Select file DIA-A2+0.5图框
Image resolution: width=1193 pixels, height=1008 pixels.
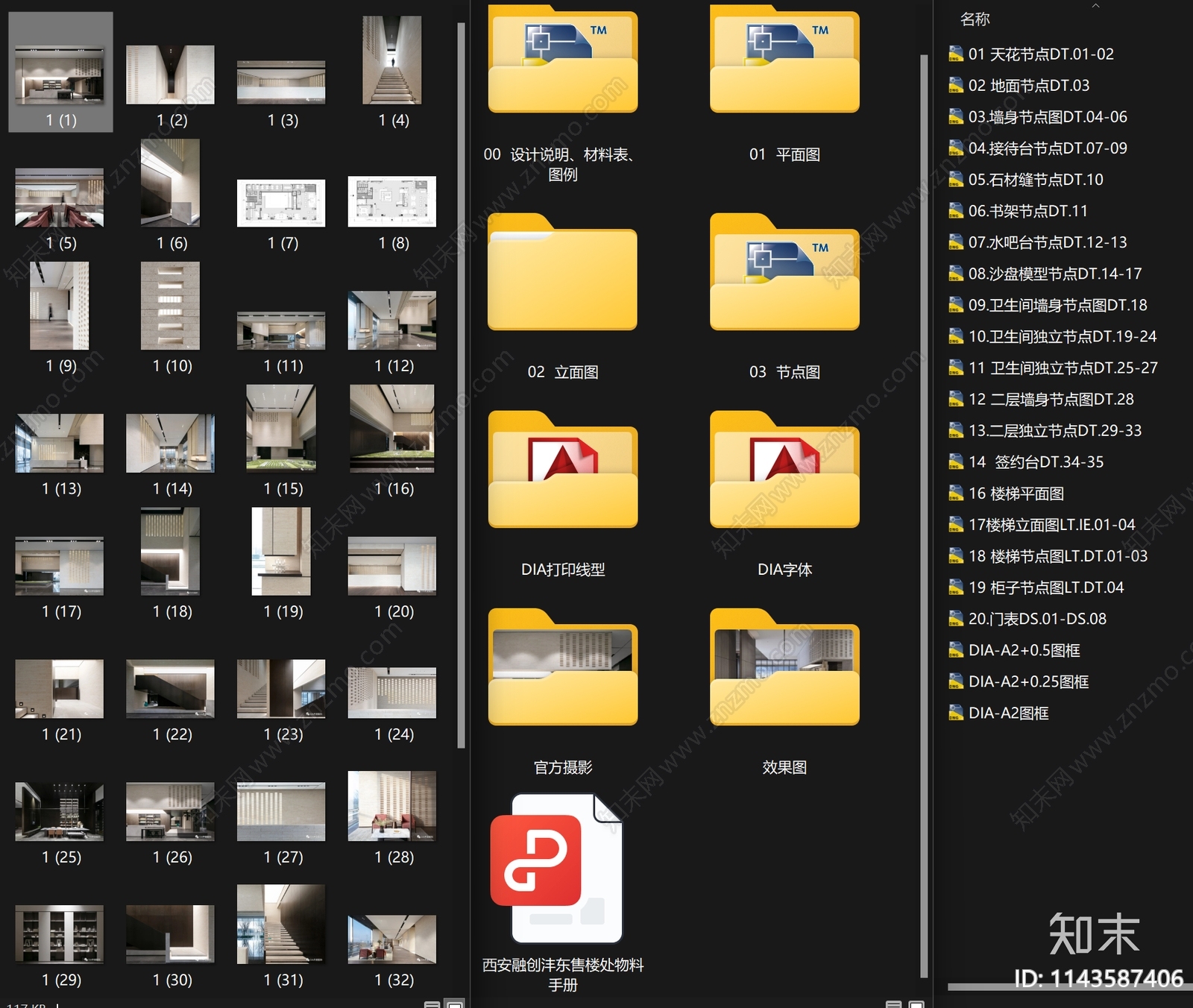tap(1014, 650)
